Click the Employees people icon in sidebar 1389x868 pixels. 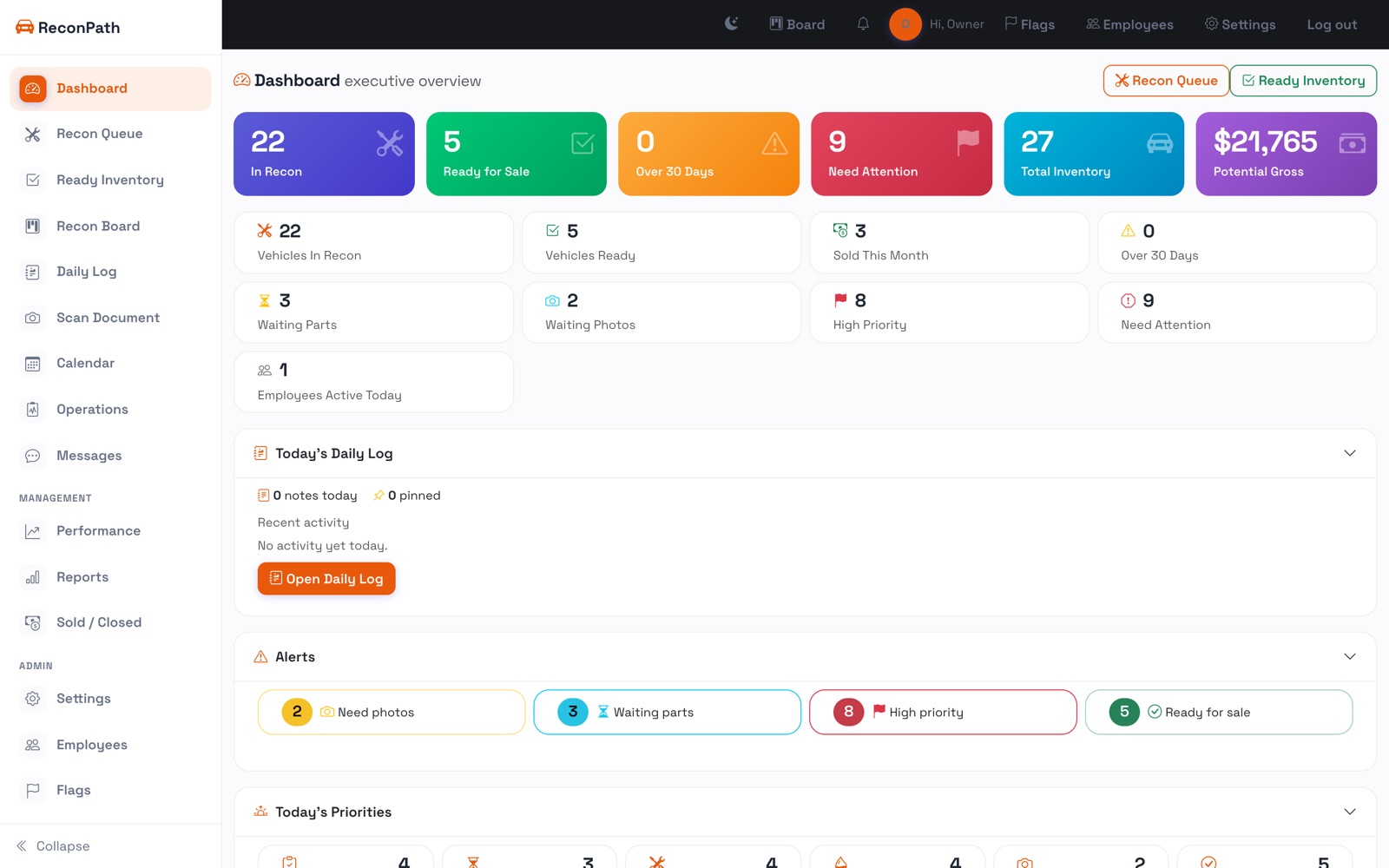[33, 745]
